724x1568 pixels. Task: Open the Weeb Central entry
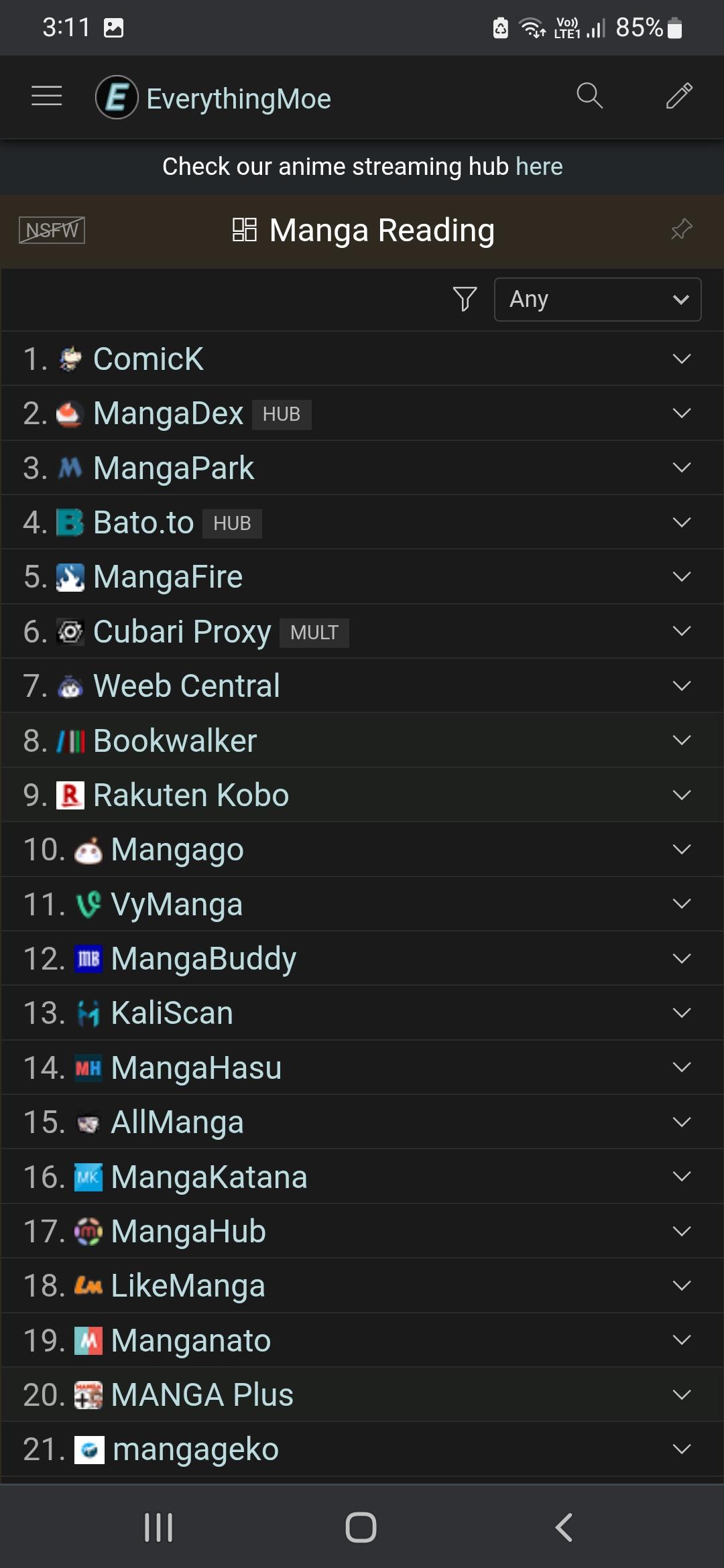tap(186, 686)
